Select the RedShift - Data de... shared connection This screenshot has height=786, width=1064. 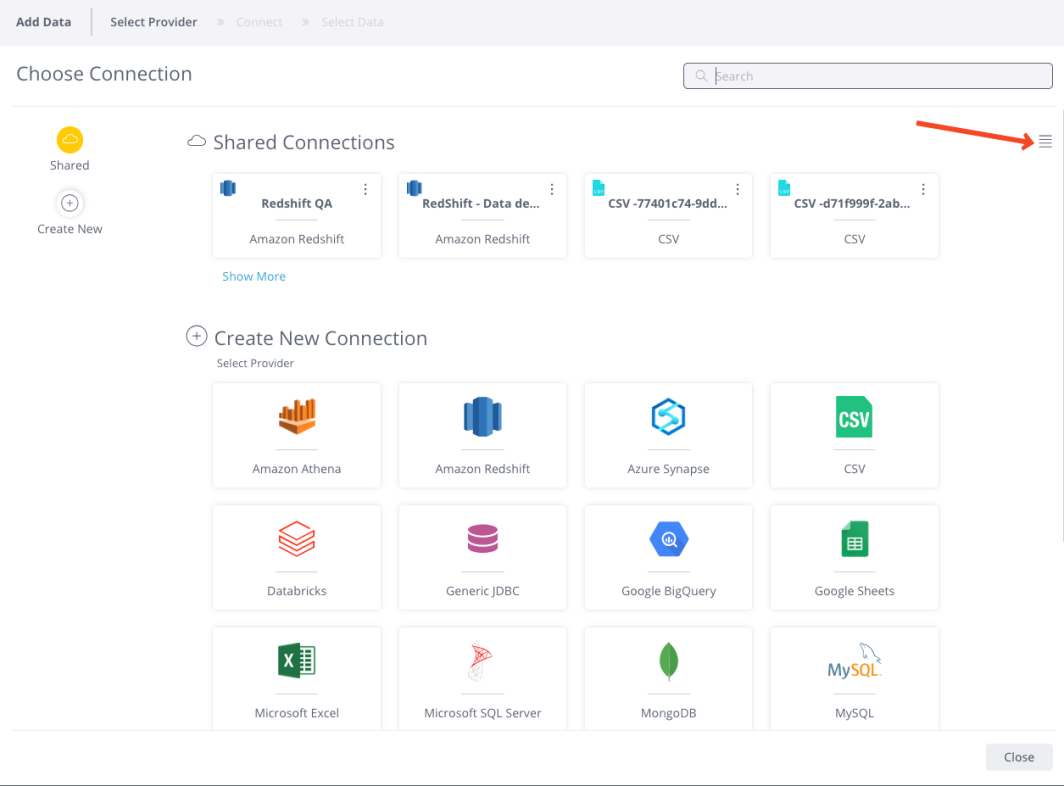coord(482,216)
